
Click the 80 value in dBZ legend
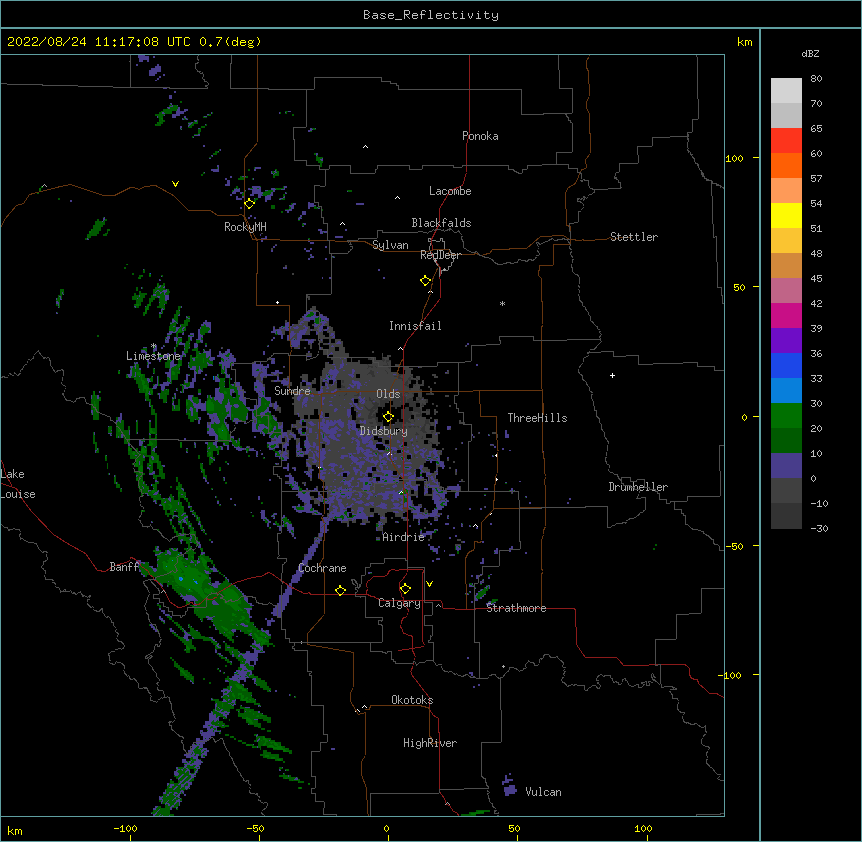tap(816, 79)
